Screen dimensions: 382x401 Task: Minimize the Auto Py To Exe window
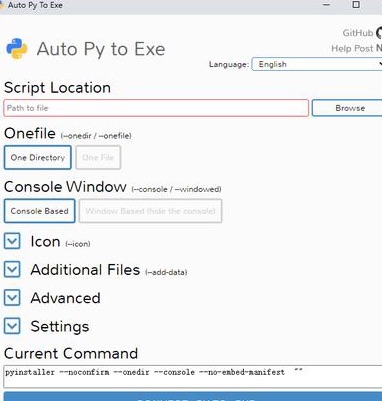[326, 5]
